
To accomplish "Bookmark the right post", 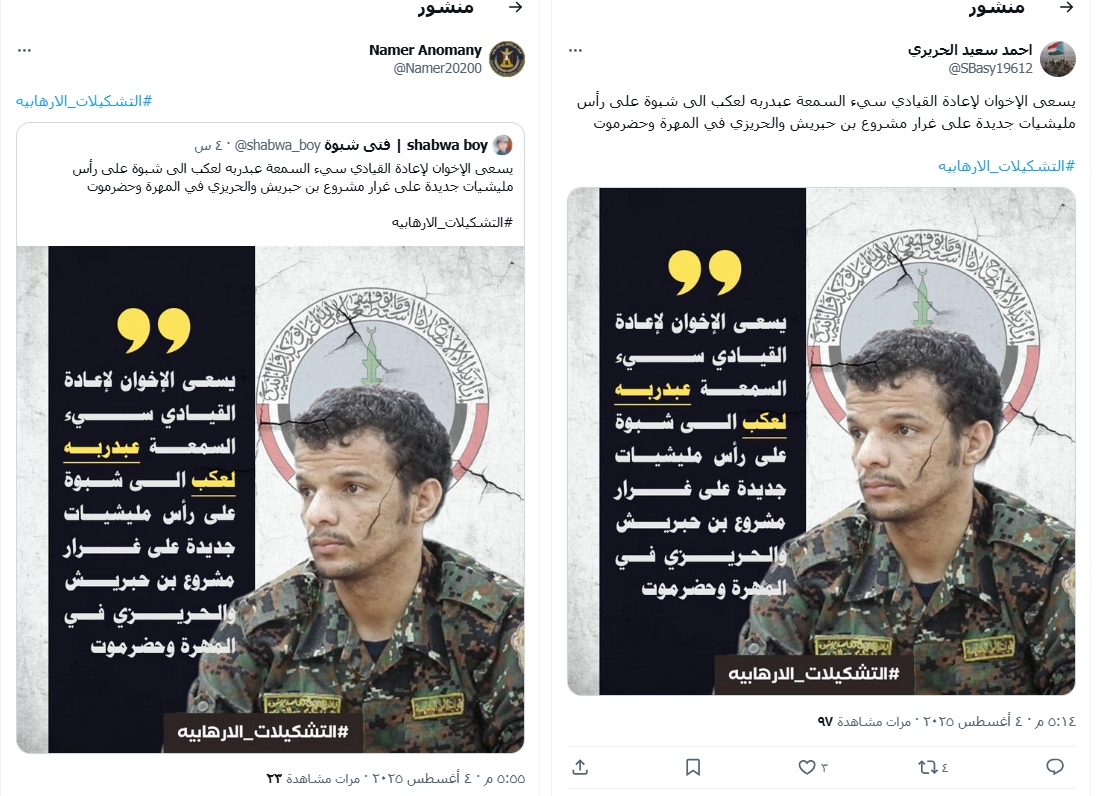I will tap(693, 767).
